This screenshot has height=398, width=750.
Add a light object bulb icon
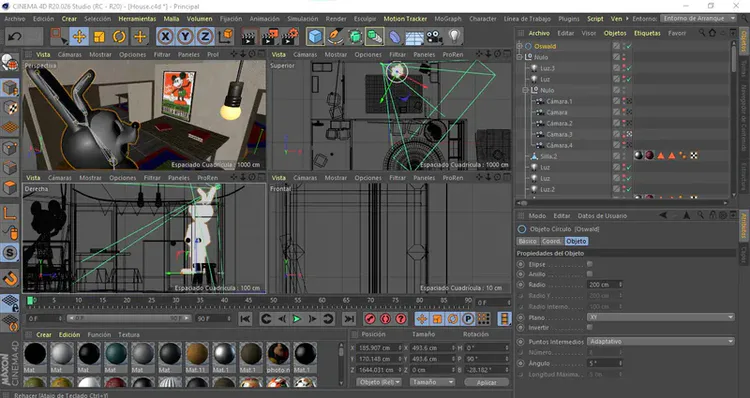(x=454, y=37)
